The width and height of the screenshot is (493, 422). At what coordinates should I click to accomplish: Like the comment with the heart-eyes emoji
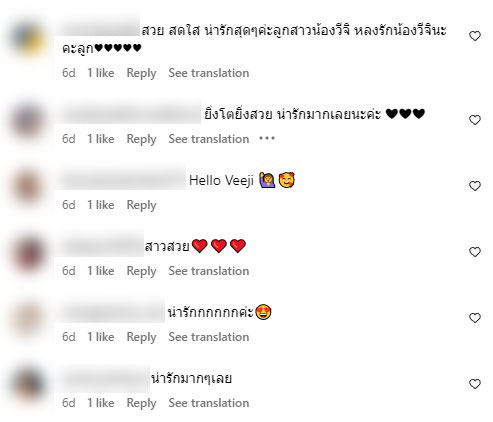[x=475, y=318]
